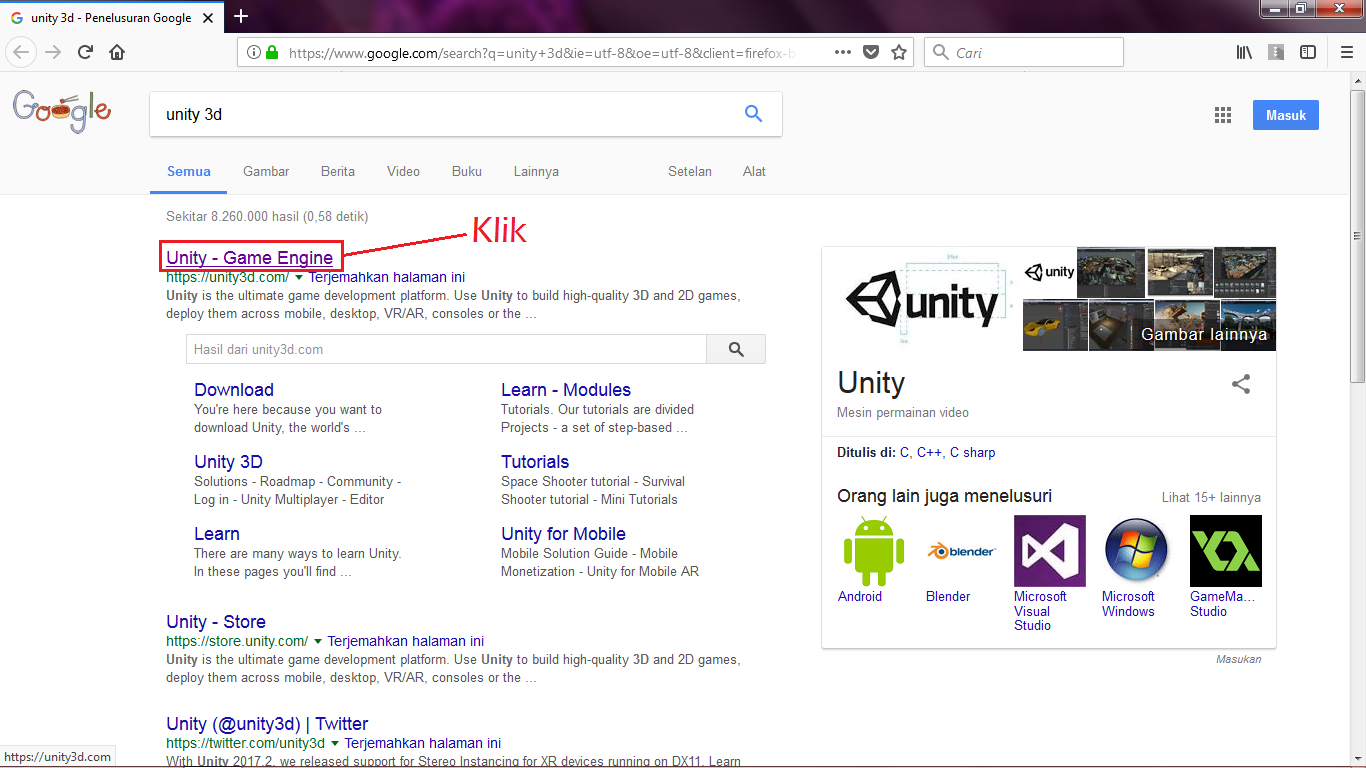
Task: Open Gambar lainnya for more images
Action: (x=1204, y=334)
